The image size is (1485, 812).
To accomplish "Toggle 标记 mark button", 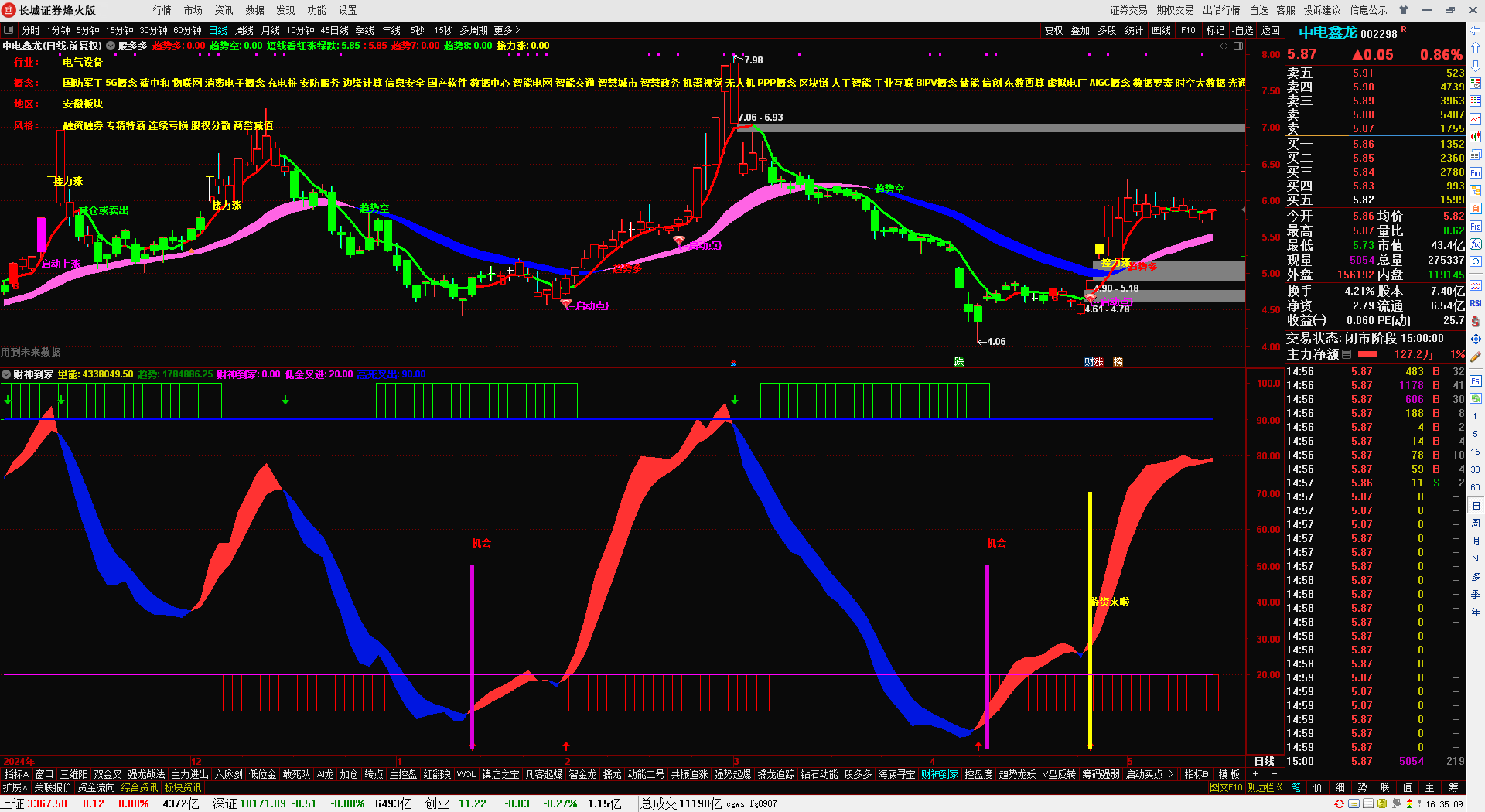I will coord(1216,30).
